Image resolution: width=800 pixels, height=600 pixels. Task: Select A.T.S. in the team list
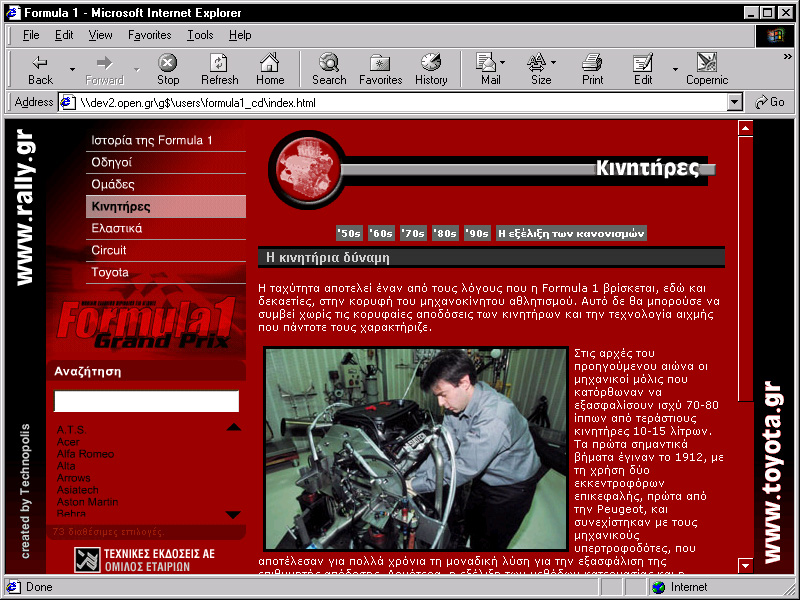(x=71, y=430)
